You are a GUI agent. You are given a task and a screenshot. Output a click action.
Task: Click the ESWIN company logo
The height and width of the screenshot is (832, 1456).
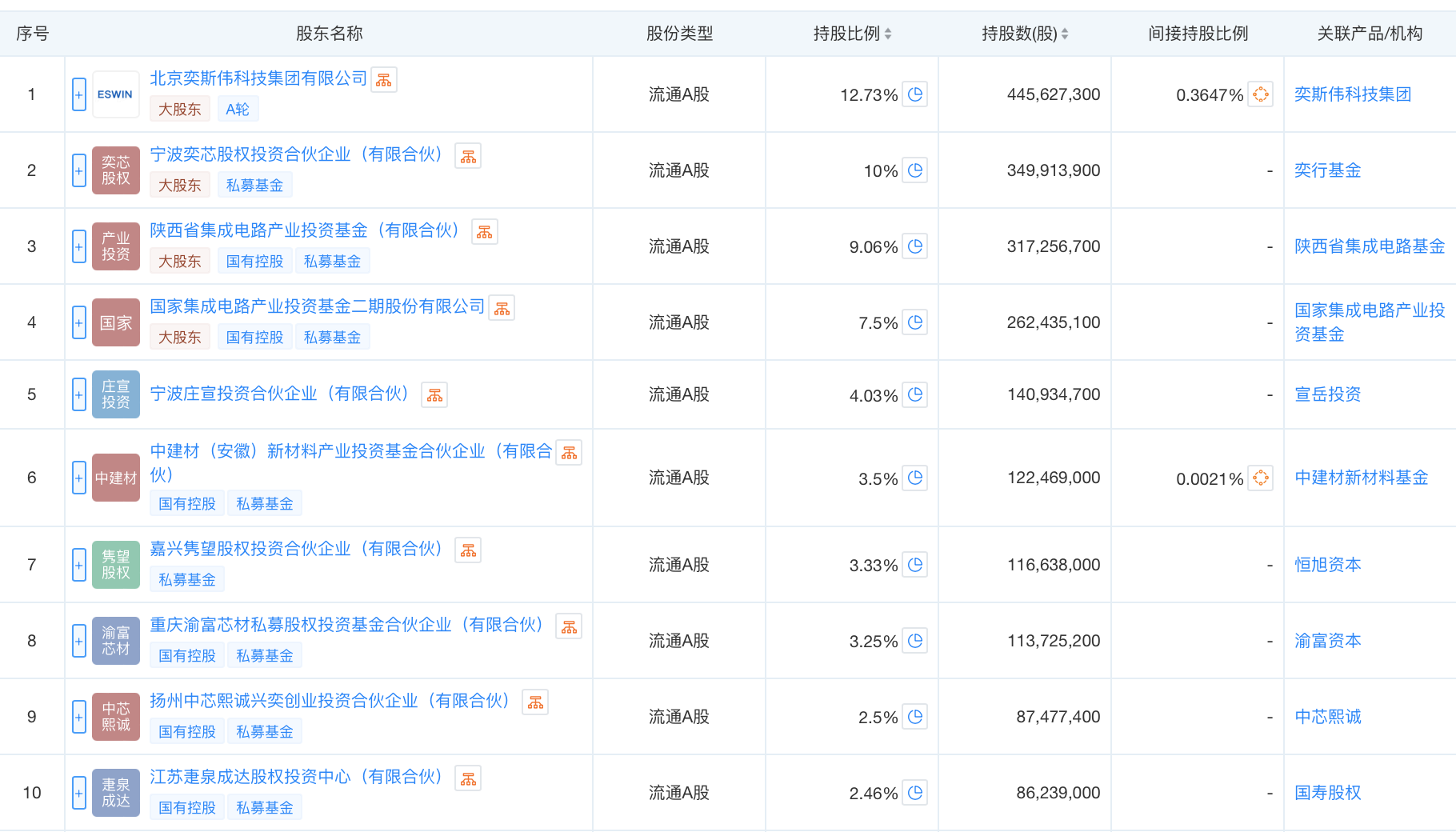click(x=116, y=94)
